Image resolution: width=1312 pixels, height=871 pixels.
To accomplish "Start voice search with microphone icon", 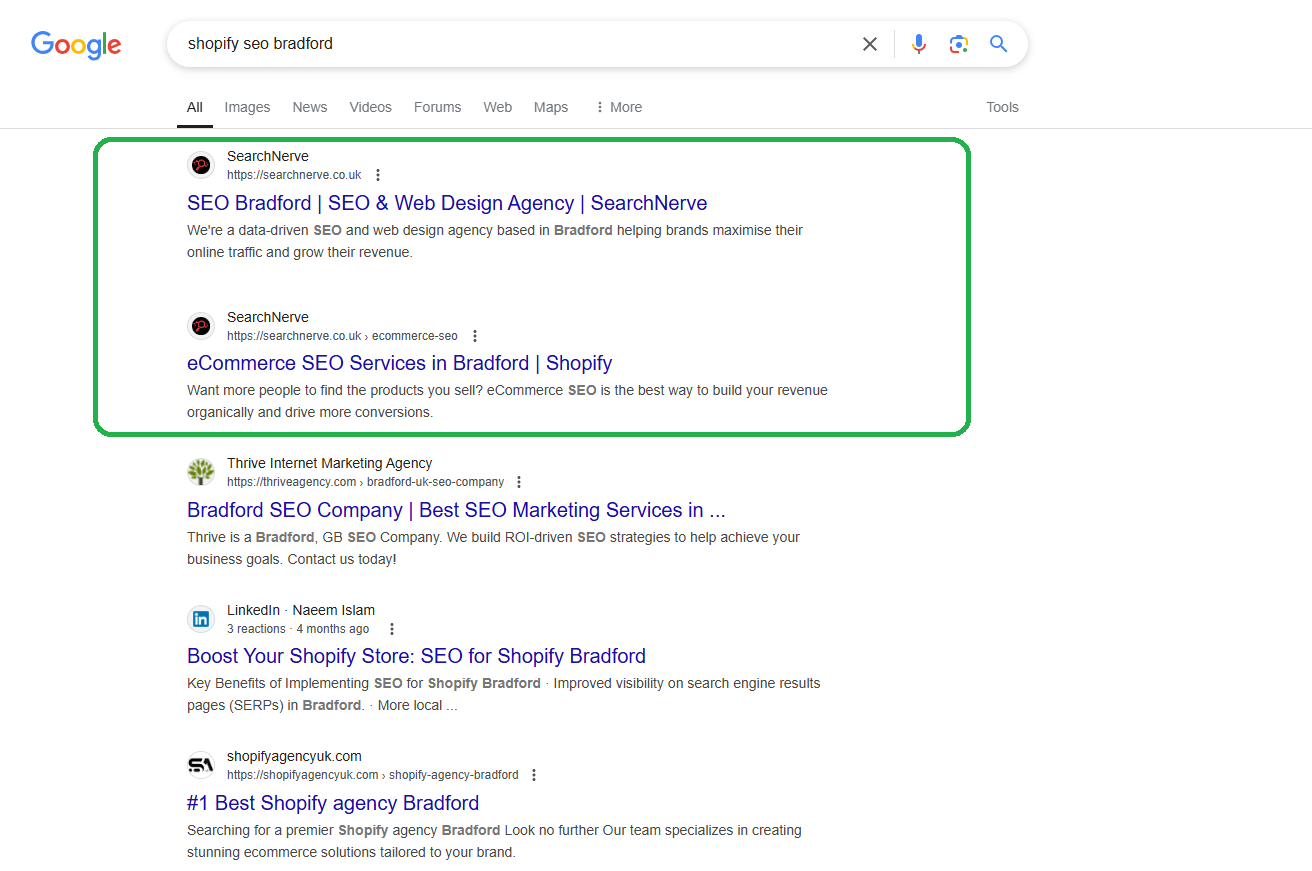I will tap(919, 44).
